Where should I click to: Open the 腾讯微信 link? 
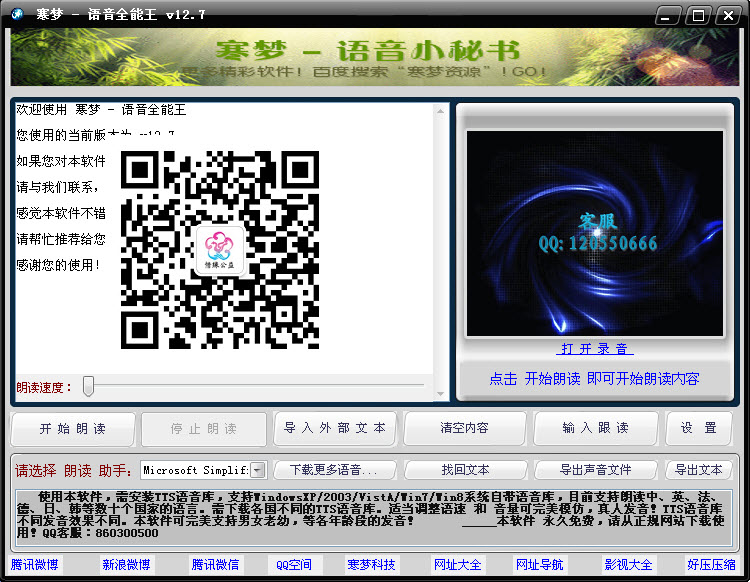(x=215, y=565)
